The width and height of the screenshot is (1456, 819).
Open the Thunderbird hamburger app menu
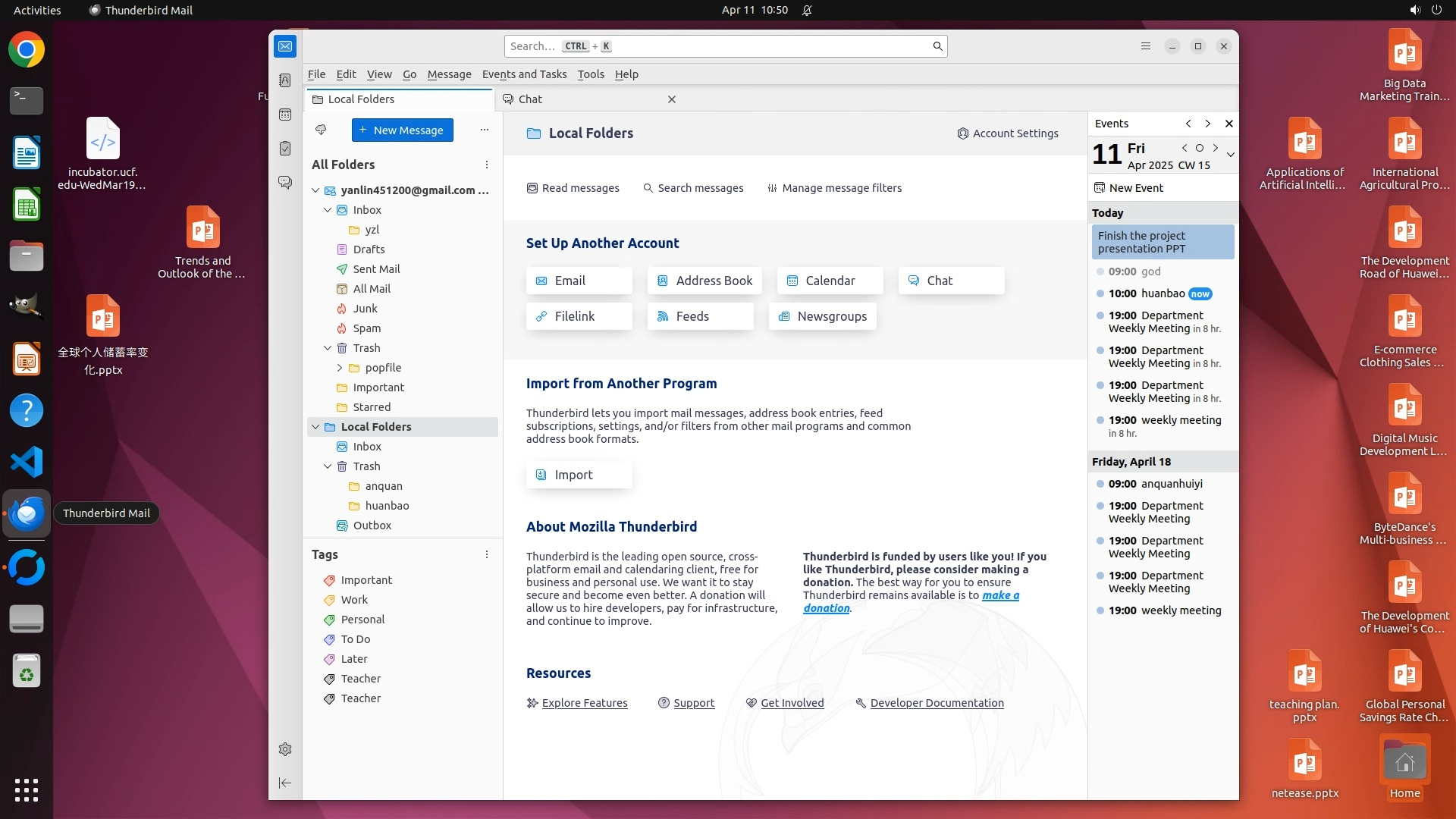(1146, 46)
